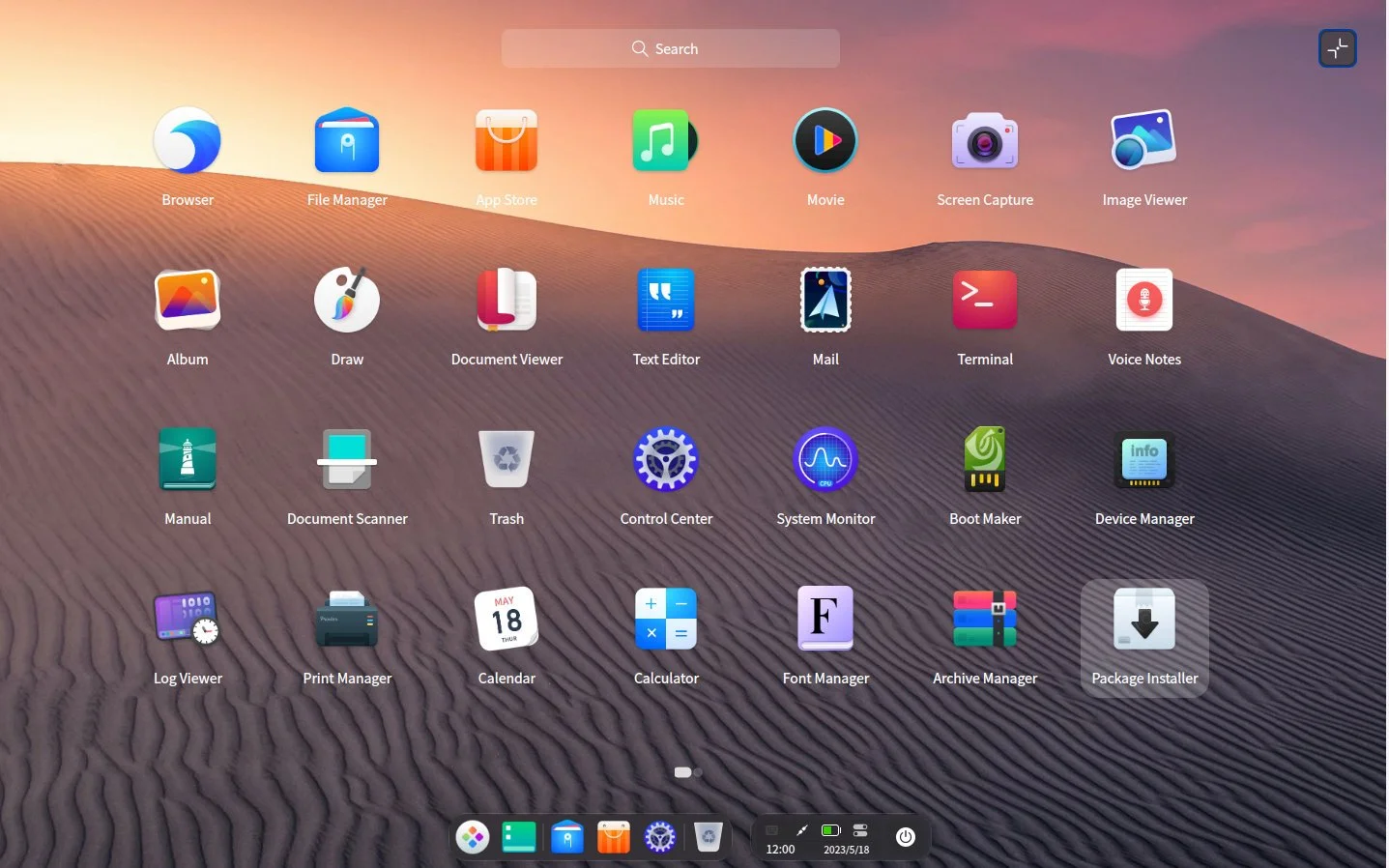Select the Package Installer app
Image resolution: width=1389 pixels, height=868 pixels.
(1144, 637)
